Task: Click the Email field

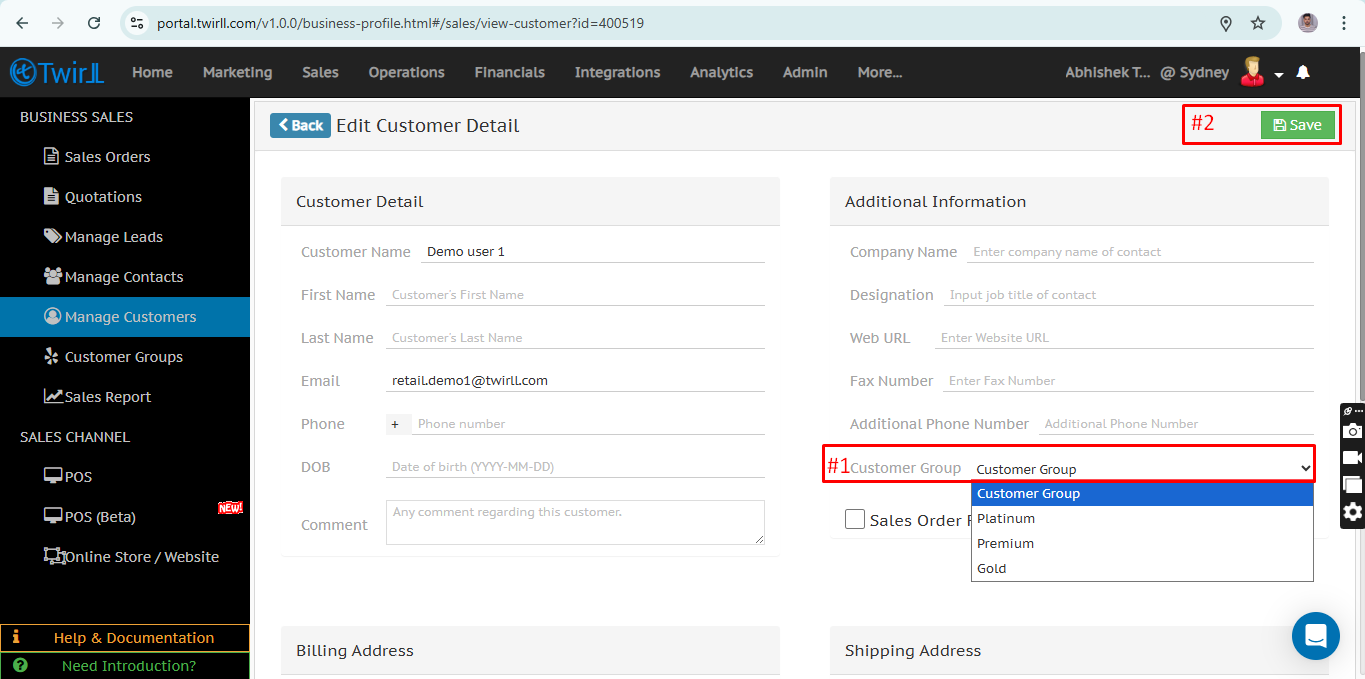Action: pyautogui.click(x=575, y=381)
